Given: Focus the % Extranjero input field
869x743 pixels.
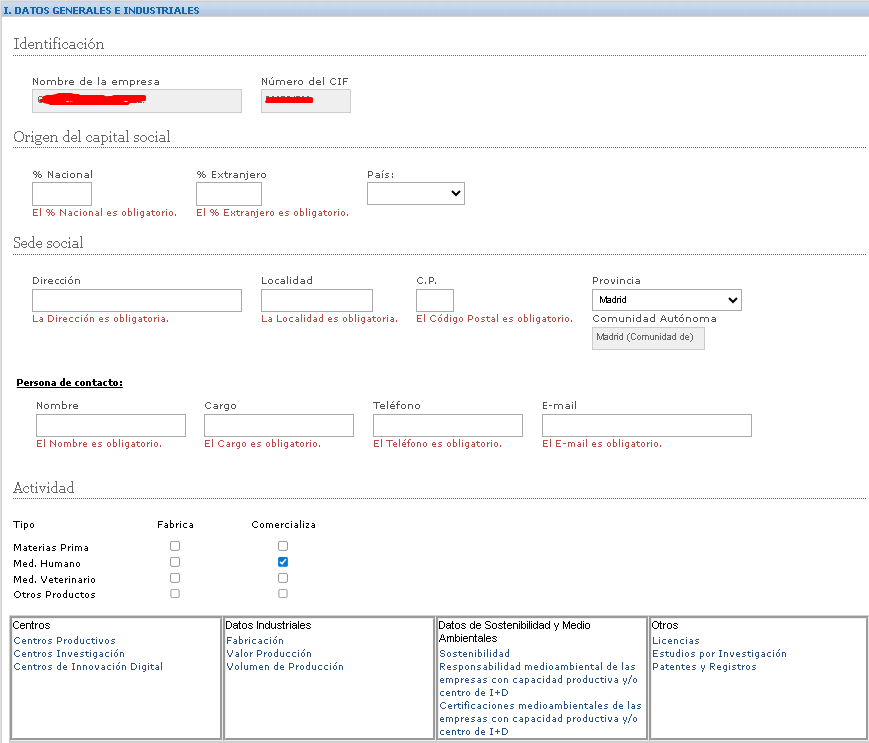Looking at the screenshot, I should pyautogui.click(x=228, y=194).
